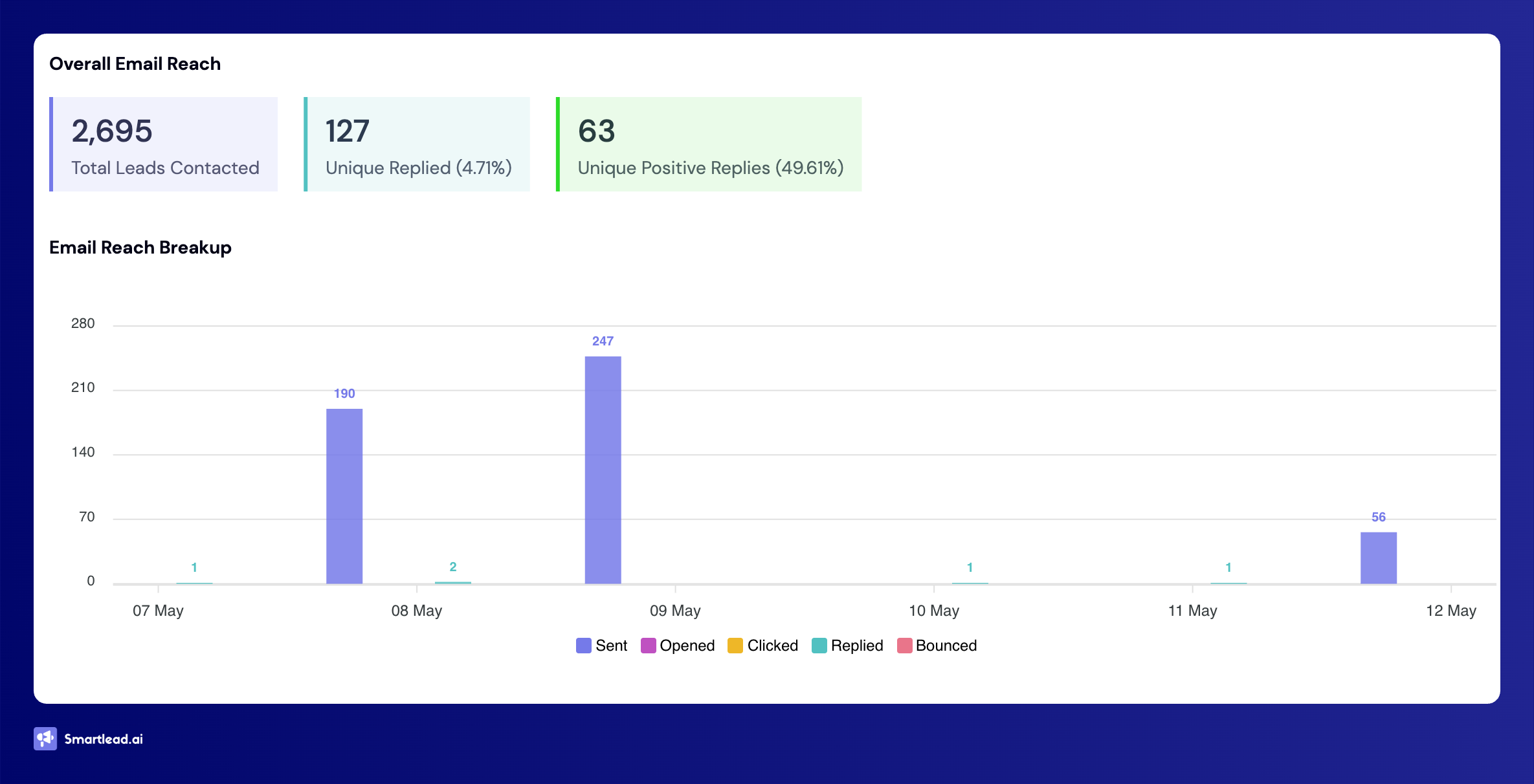Click the replied bar labeled 2
This screenshot has width=1534, height=784.
[x=453, y=582]
